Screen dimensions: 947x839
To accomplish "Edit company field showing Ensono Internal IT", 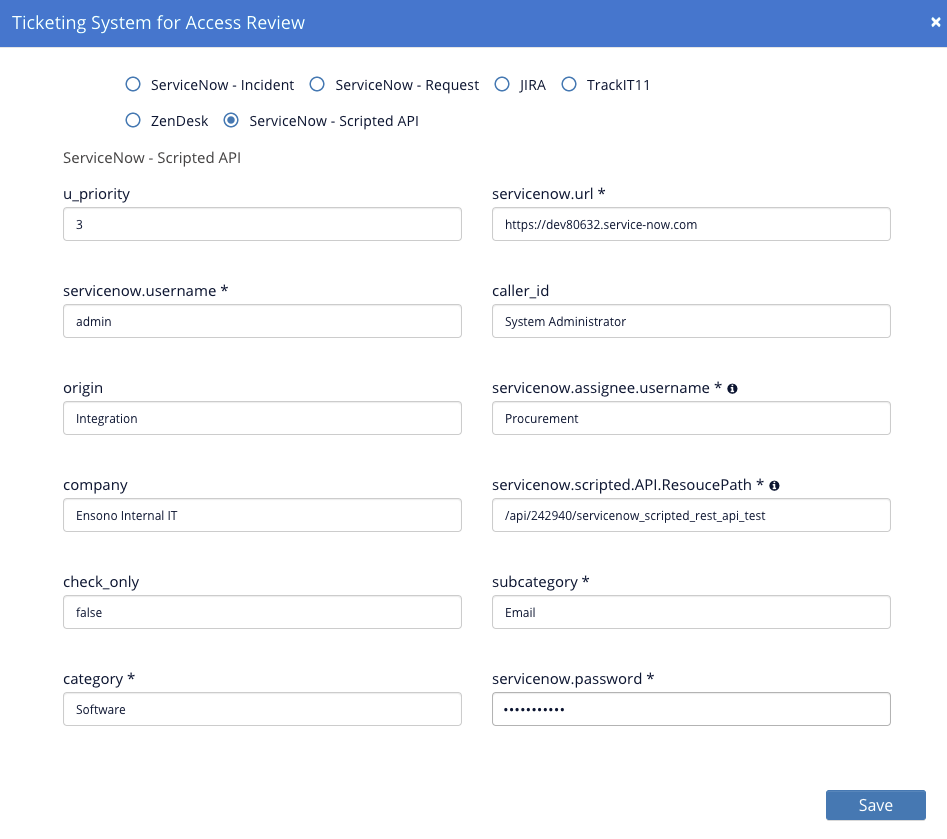I will click(x=262, y=515).
